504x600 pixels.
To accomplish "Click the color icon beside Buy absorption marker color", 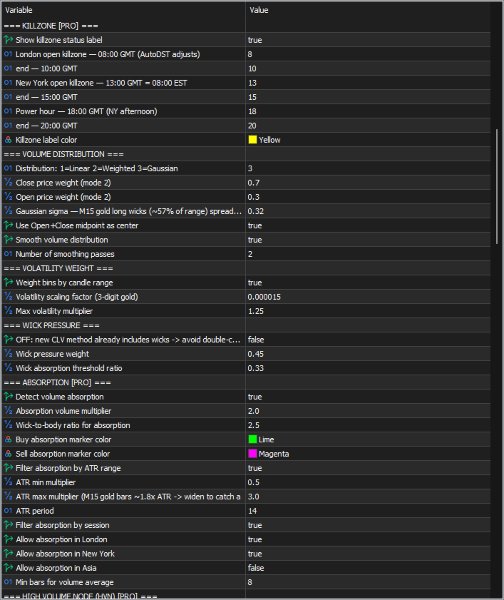I will [x=8, y=439].
